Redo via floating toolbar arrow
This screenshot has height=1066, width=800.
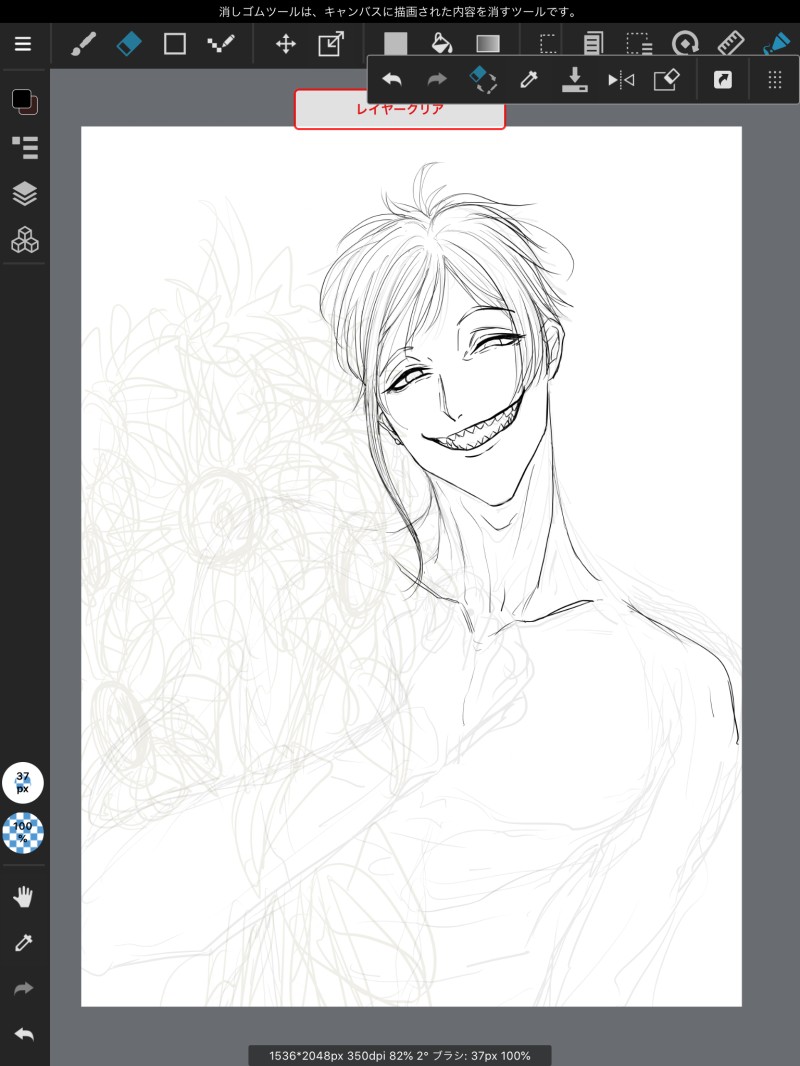437,80
